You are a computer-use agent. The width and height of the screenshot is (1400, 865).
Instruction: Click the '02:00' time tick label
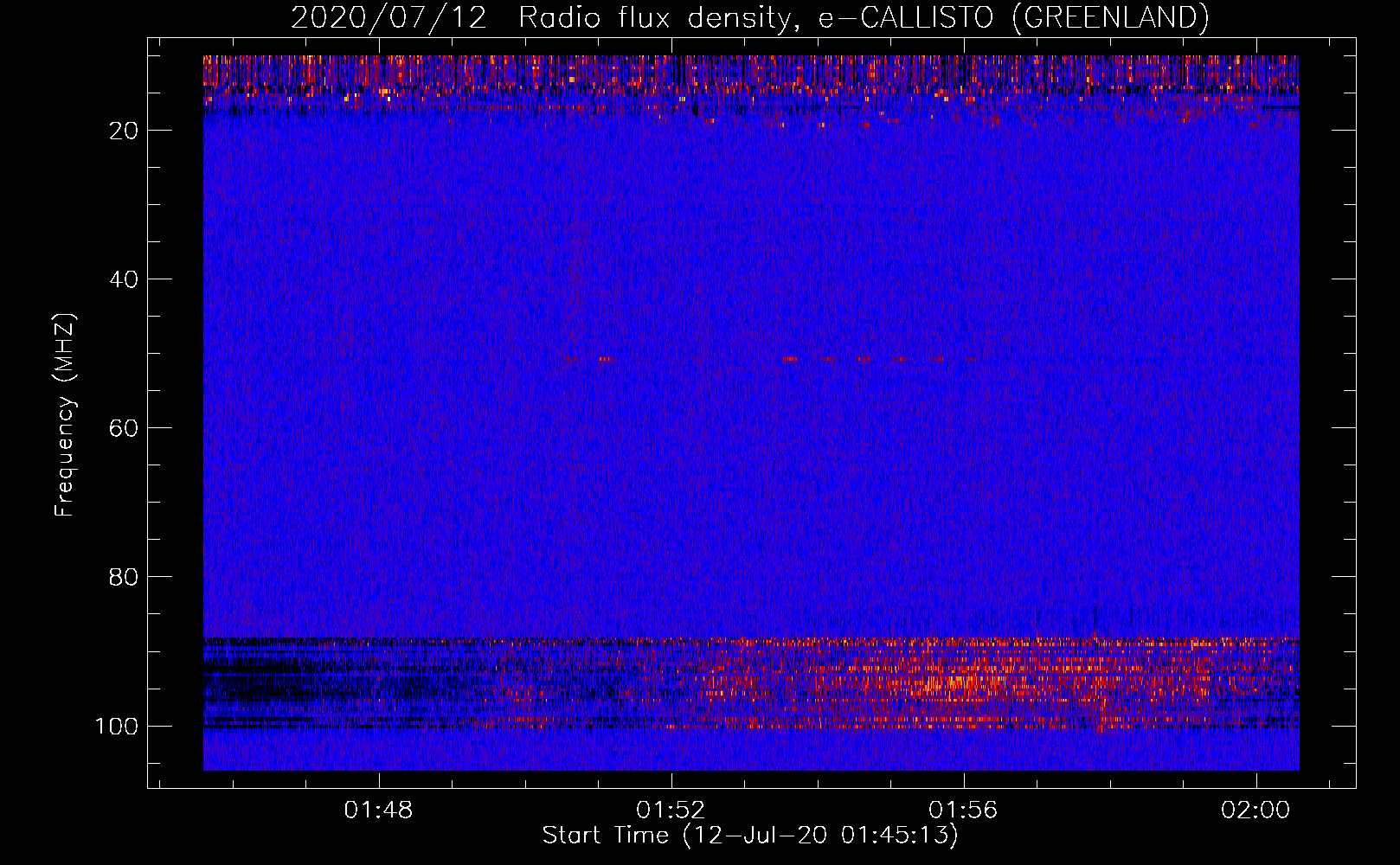coord(1256,811)
